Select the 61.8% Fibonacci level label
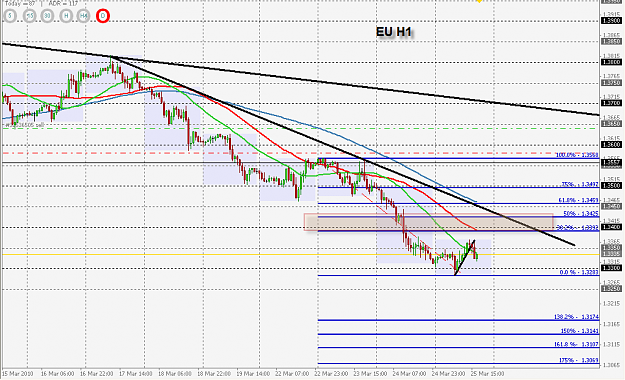The image size is (625, 380). point(578,200)
